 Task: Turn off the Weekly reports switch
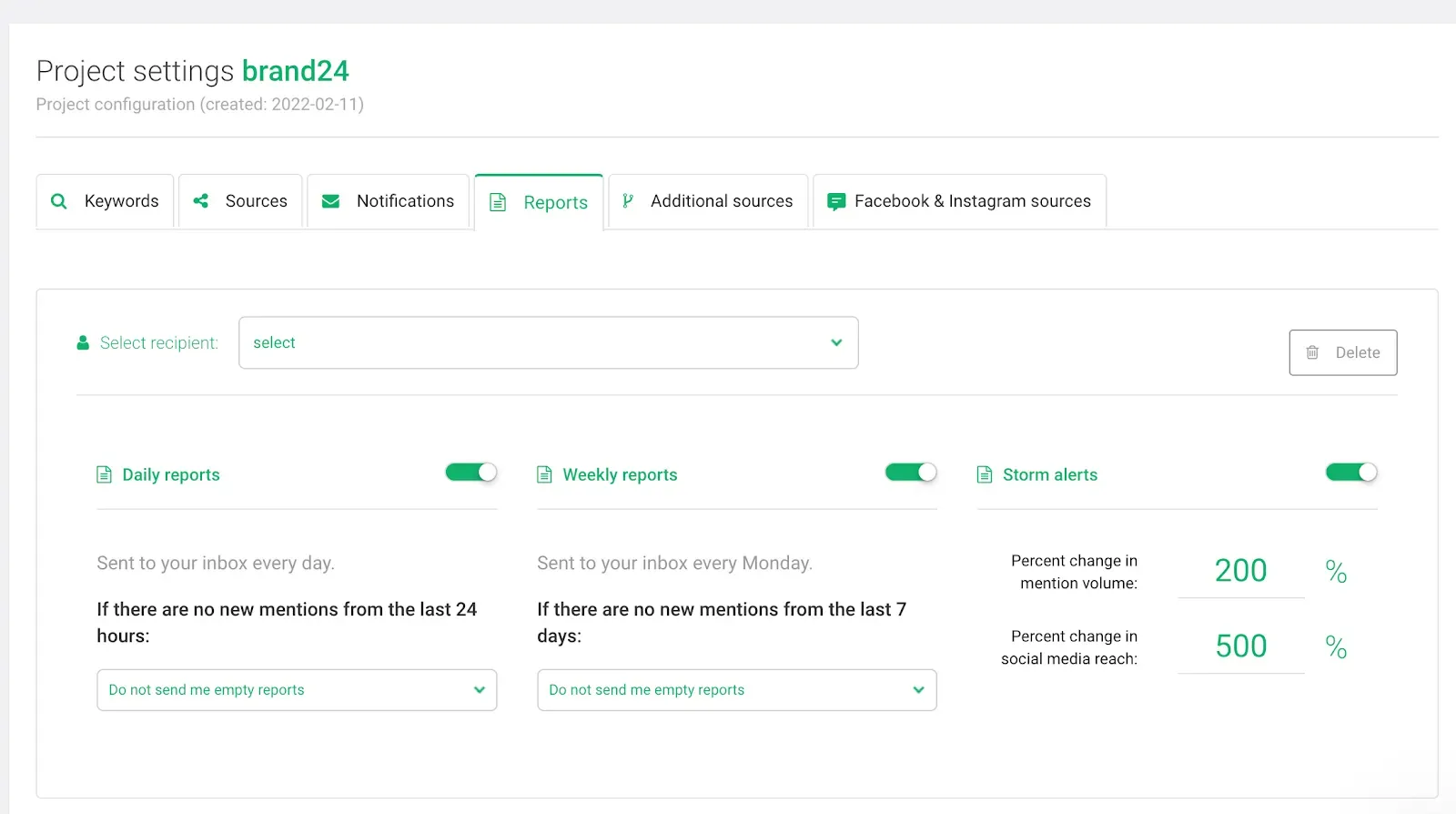[911, 472]
